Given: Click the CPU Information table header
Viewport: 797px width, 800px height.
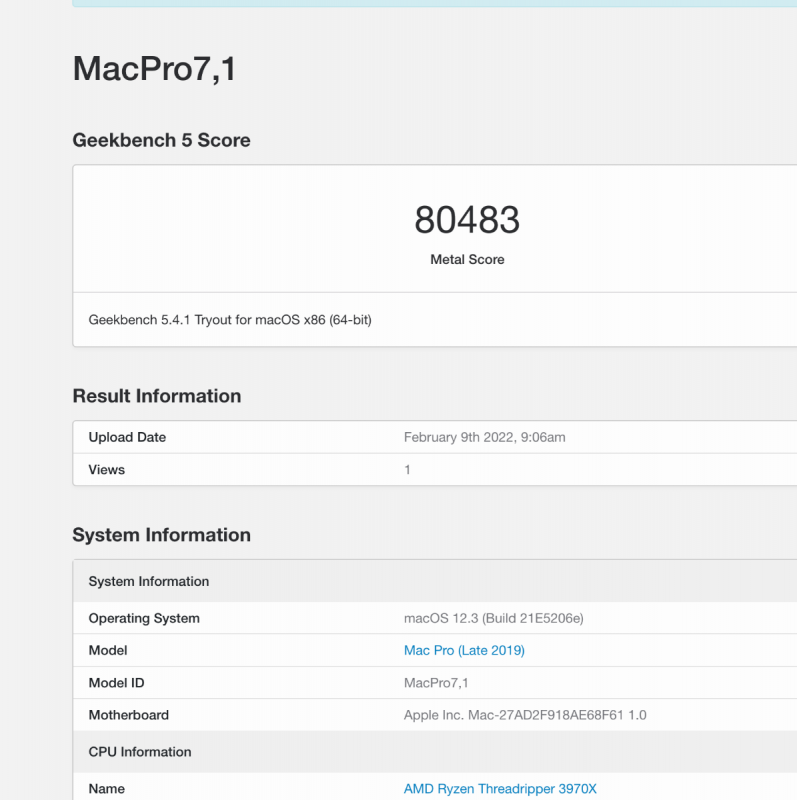Looking at the screenshot, I should coord(435,752).
